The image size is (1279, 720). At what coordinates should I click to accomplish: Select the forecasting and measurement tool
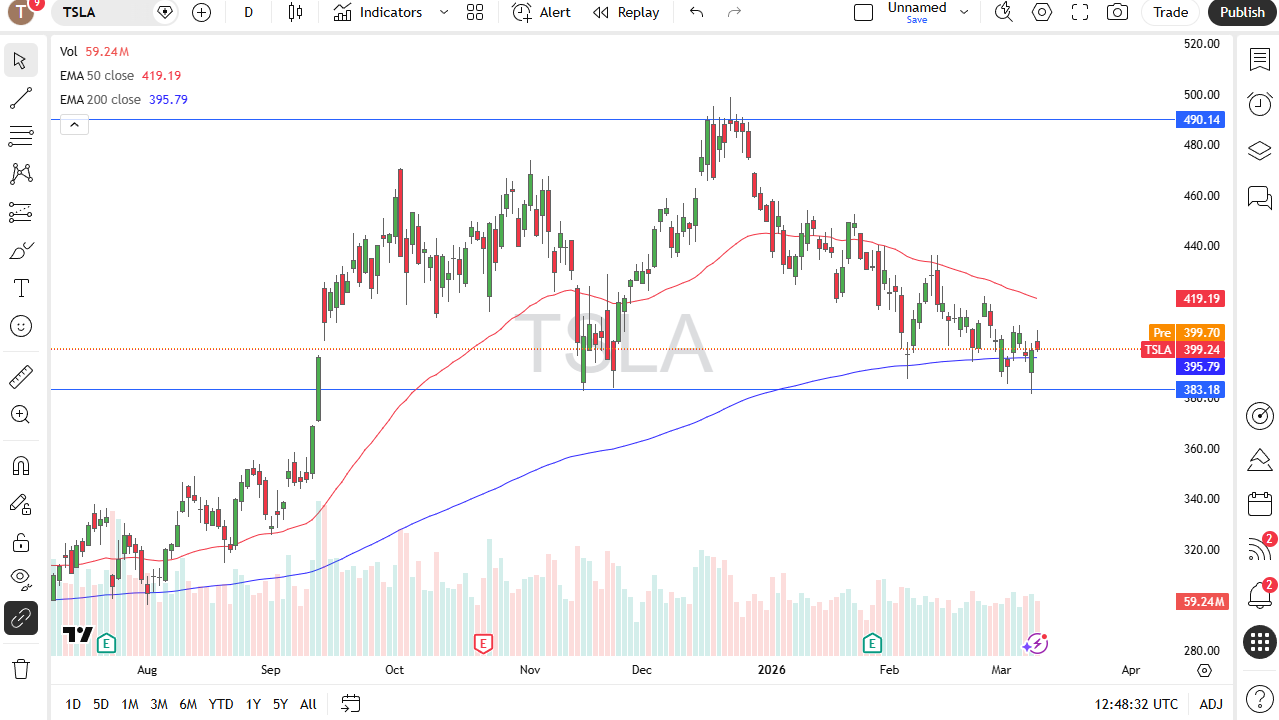tap(20, 212)
